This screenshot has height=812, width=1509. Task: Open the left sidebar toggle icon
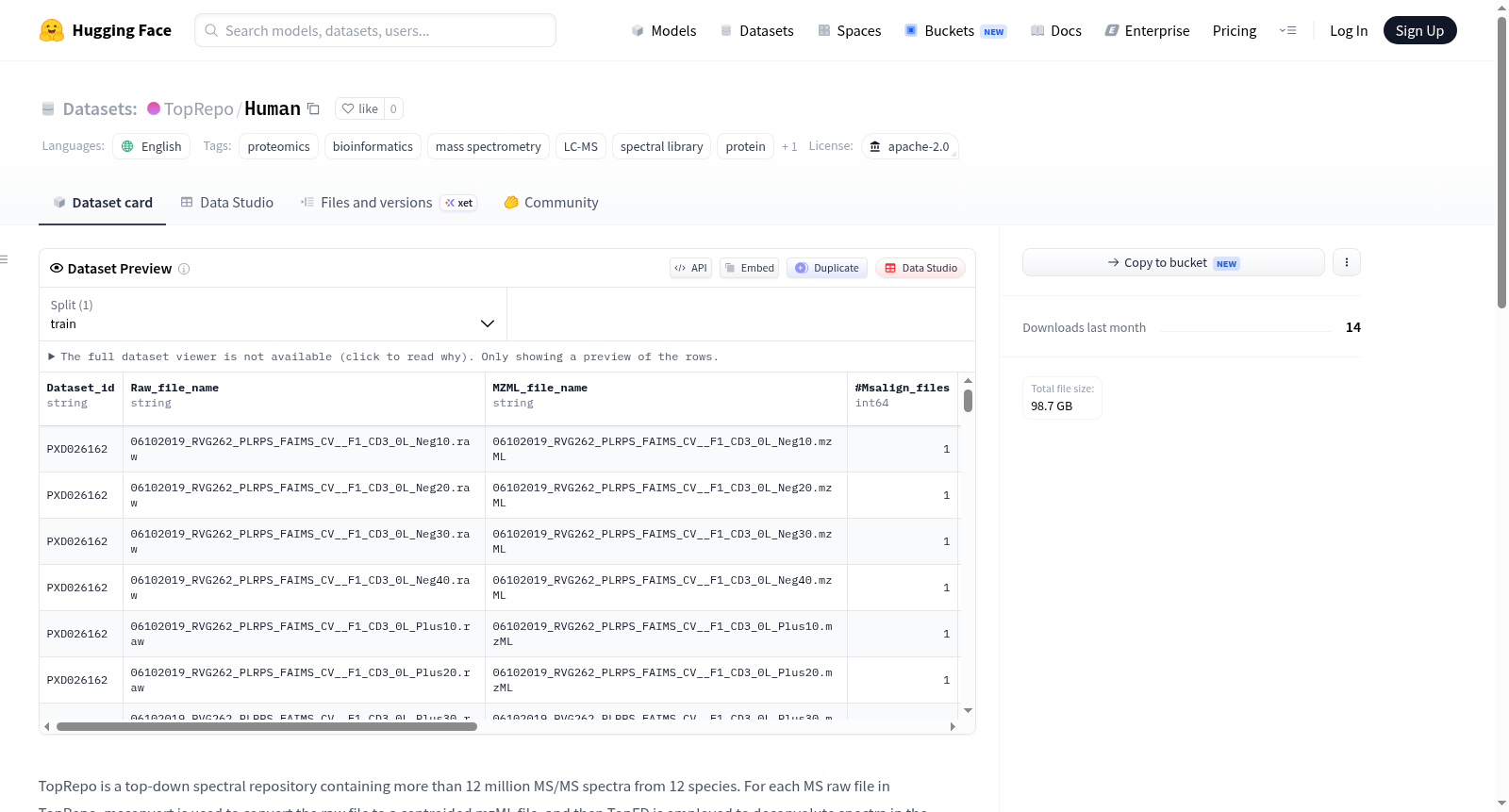pyautogui.click(x=4, y=259)
